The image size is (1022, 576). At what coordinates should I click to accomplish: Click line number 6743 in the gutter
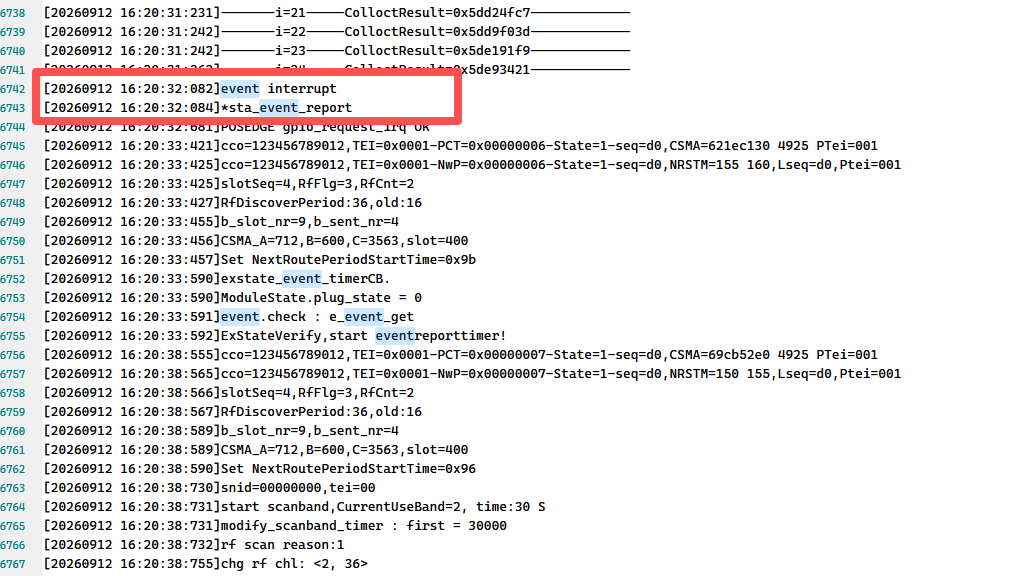click(13, 108)
